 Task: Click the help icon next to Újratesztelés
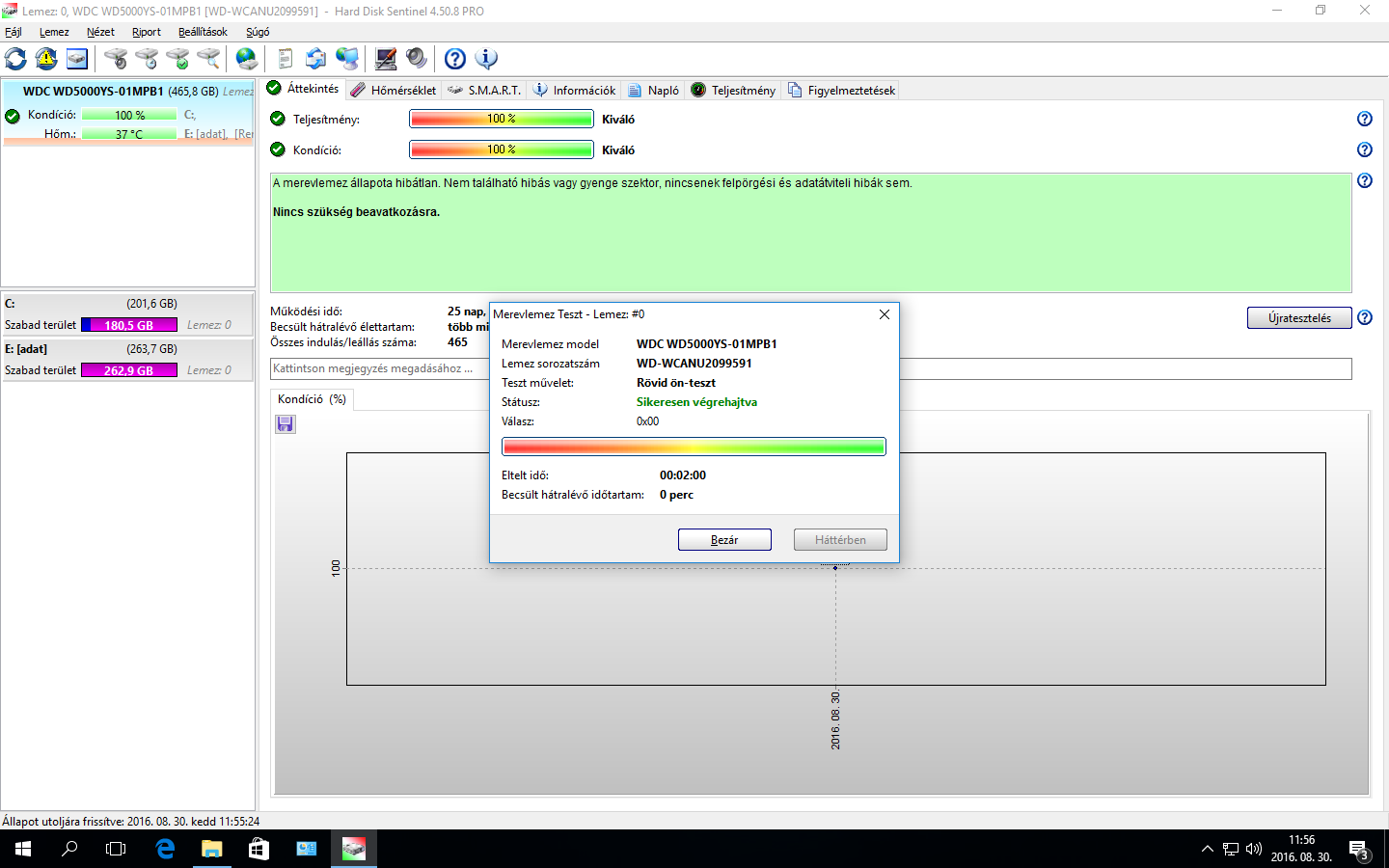click(1365, 317)
